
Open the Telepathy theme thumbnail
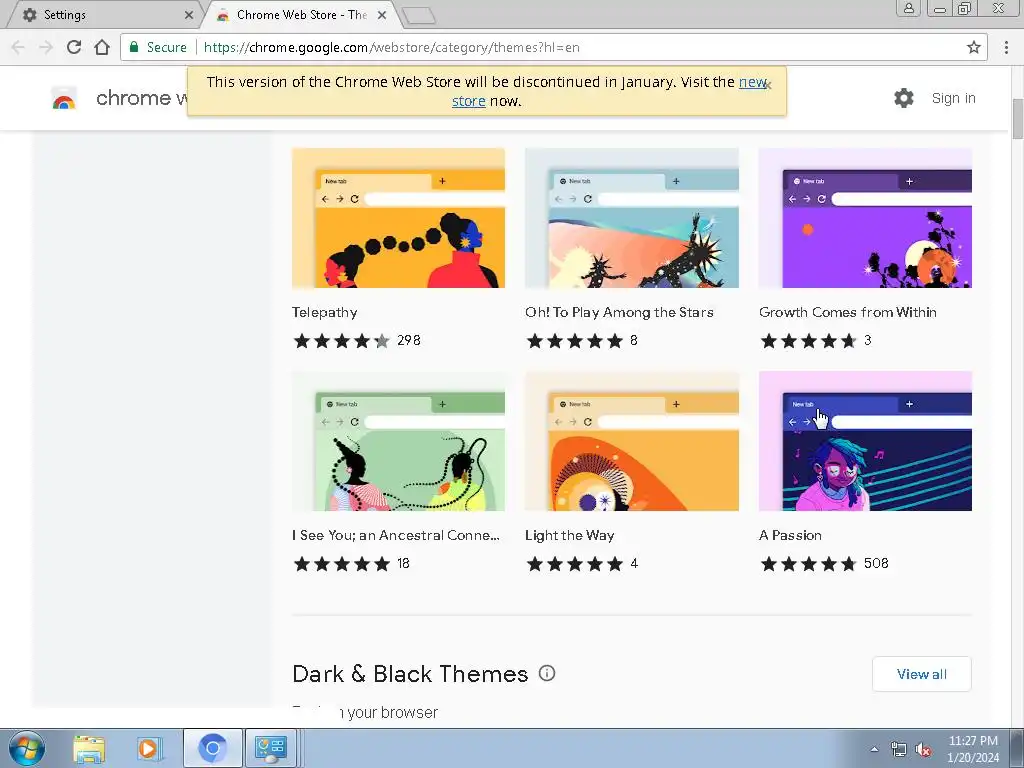click(x=398, y=218)
